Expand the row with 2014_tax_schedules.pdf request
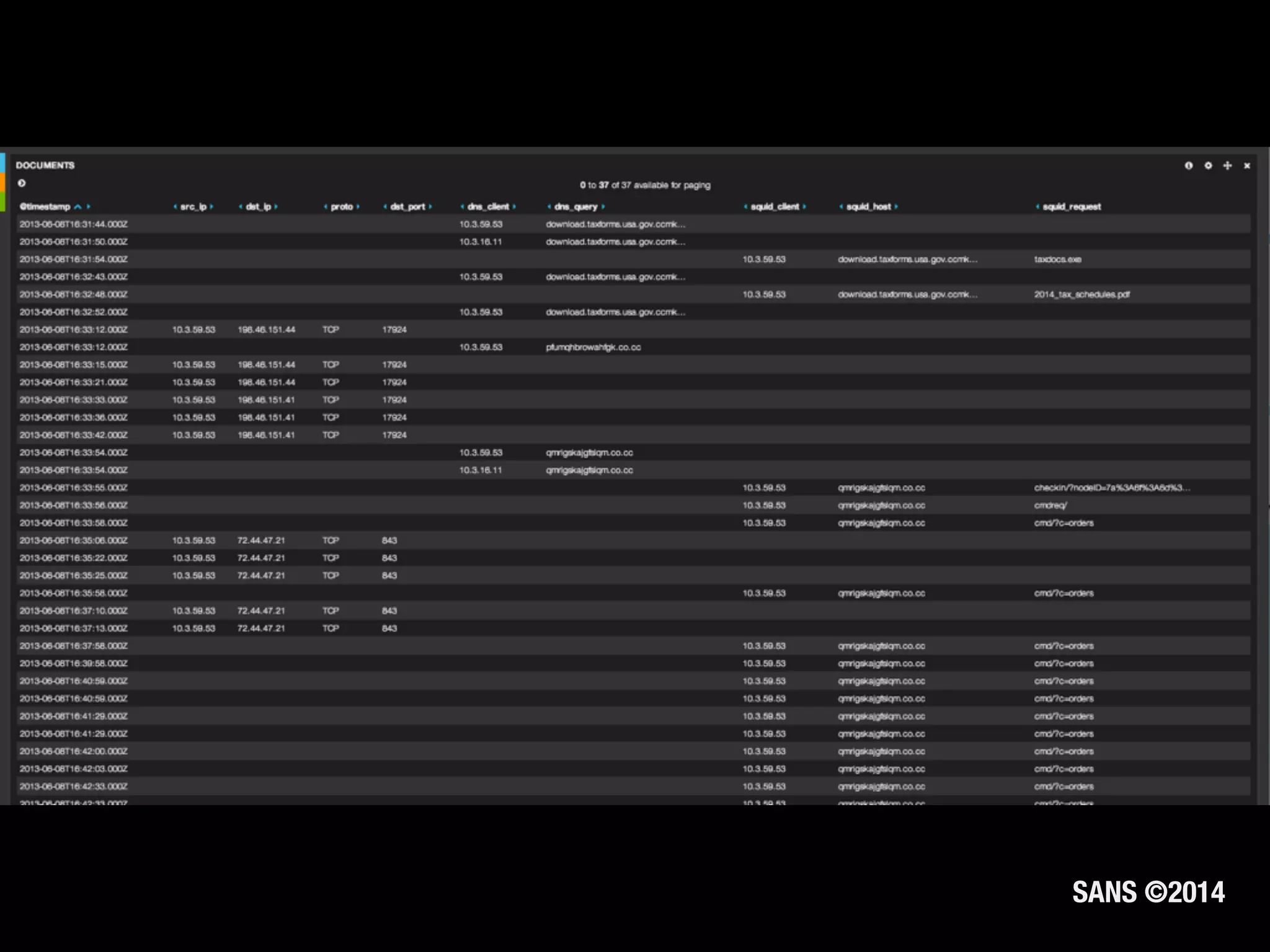 tap(1081, 295)
